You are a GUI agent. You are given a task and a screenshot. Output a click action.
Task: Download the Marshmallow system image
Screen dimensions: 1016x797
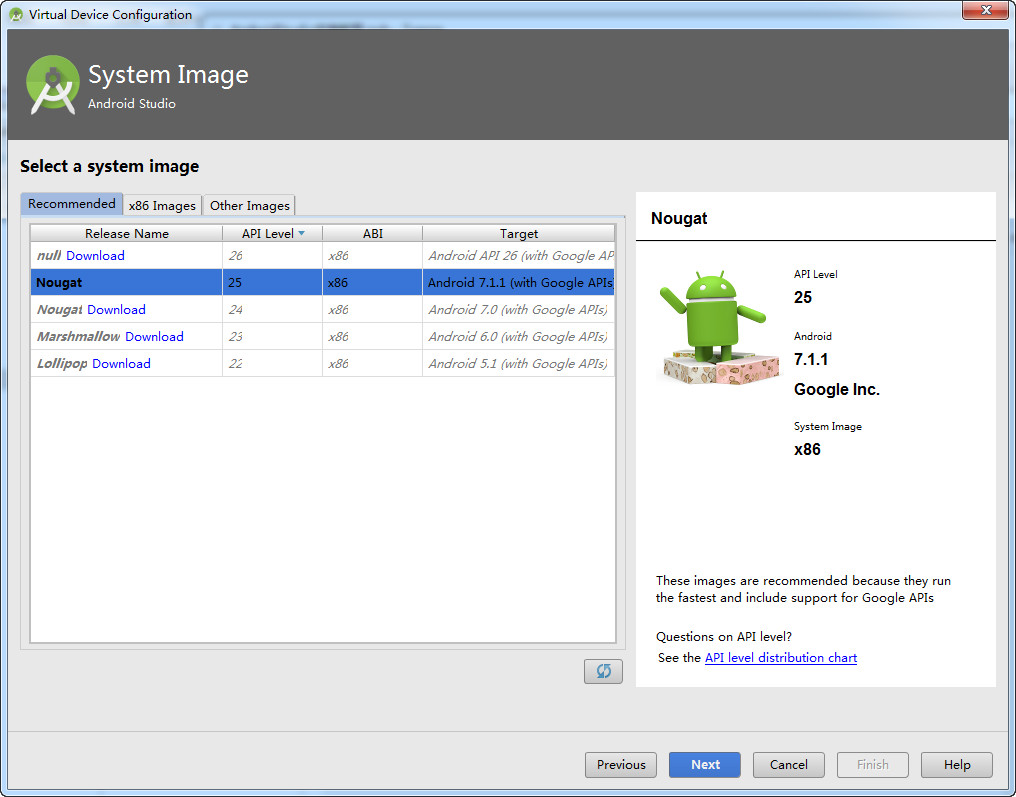point(154,336)
